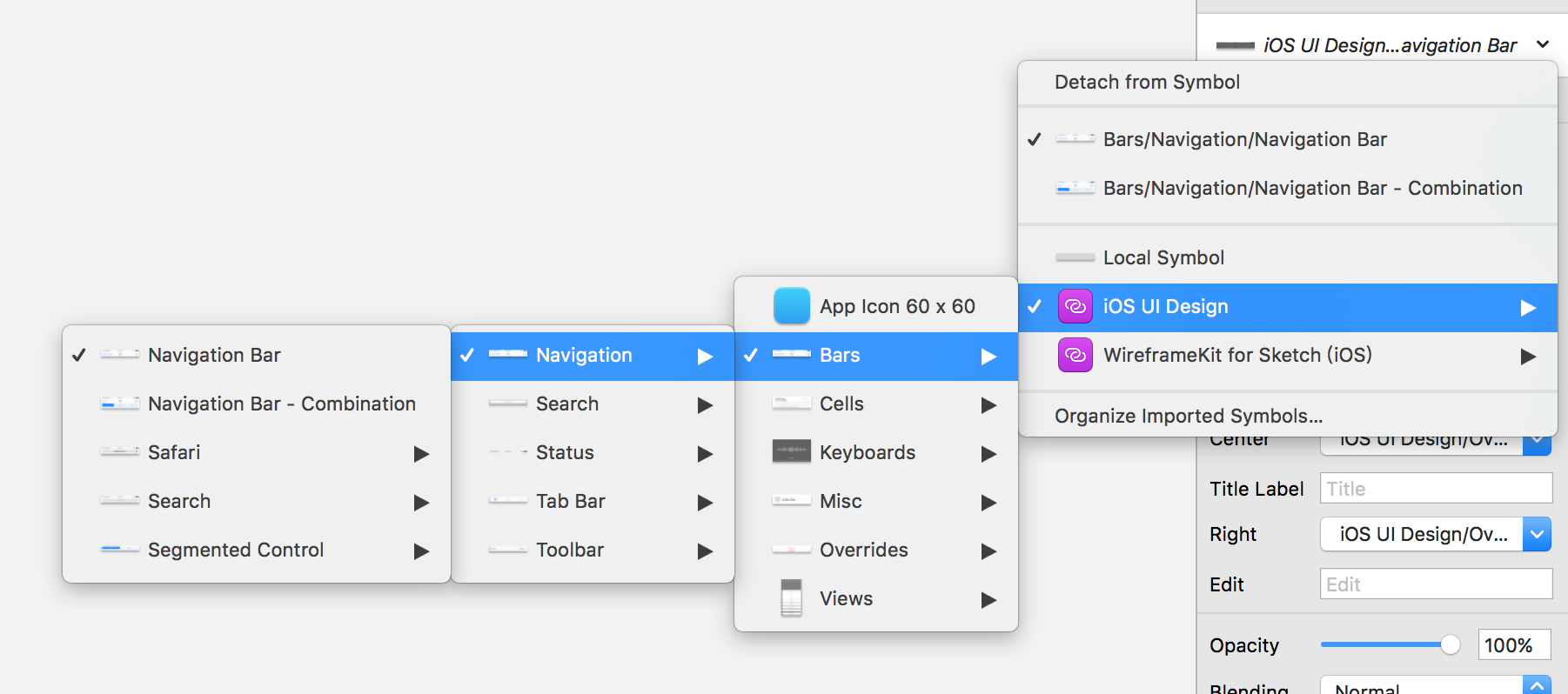Click the Segmented Control preview icon
Viewport: 1568px width, 694px height.
pyautogui.click(x=120, y=549)
